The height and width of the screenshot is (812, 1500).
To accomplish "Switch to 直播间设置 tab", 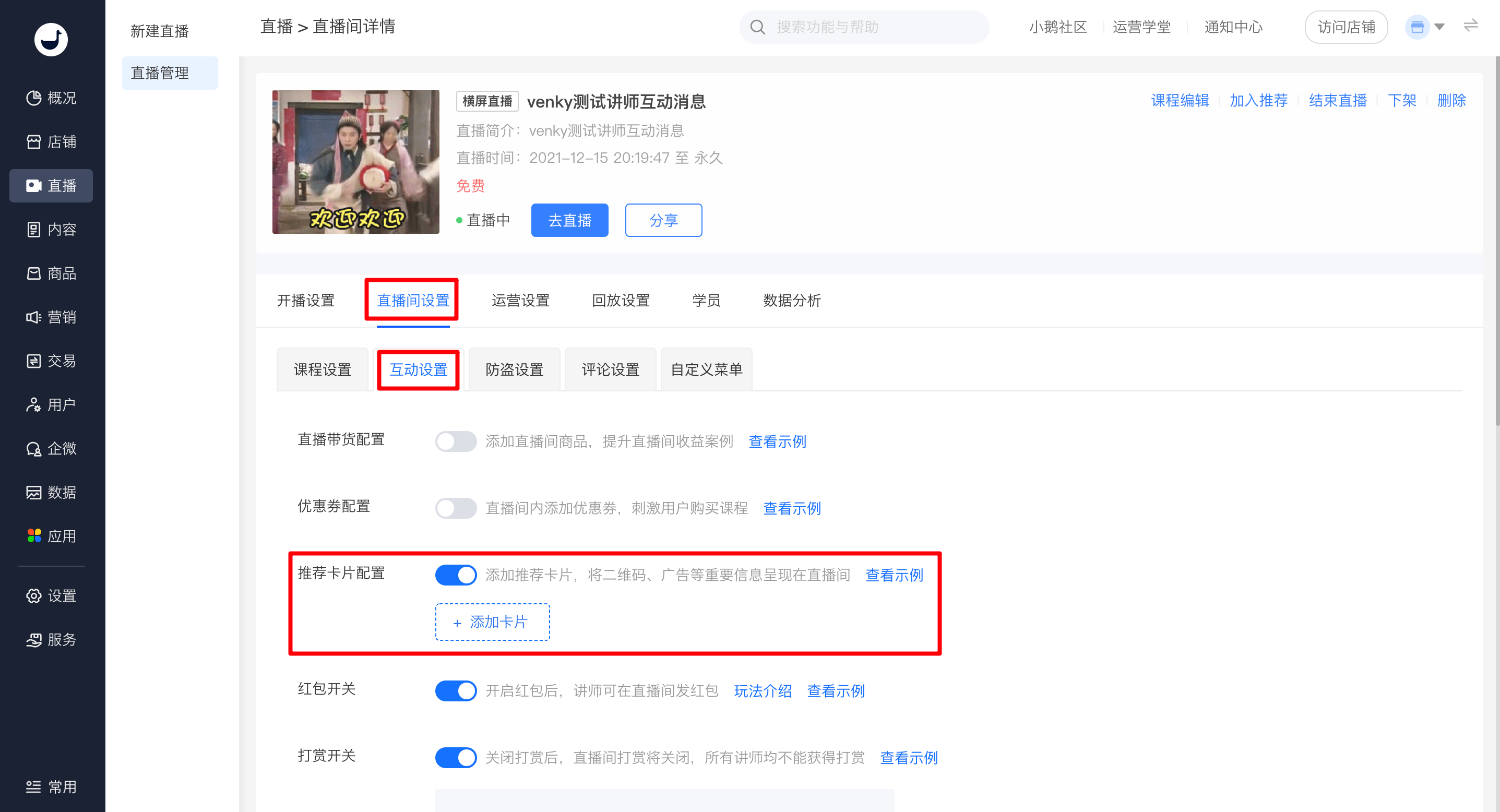I will point(413,301).
